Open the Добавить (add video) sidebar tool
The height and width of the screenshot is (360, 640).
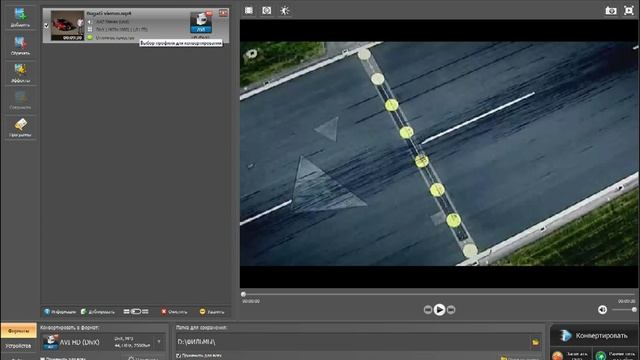tap(20, 18)
